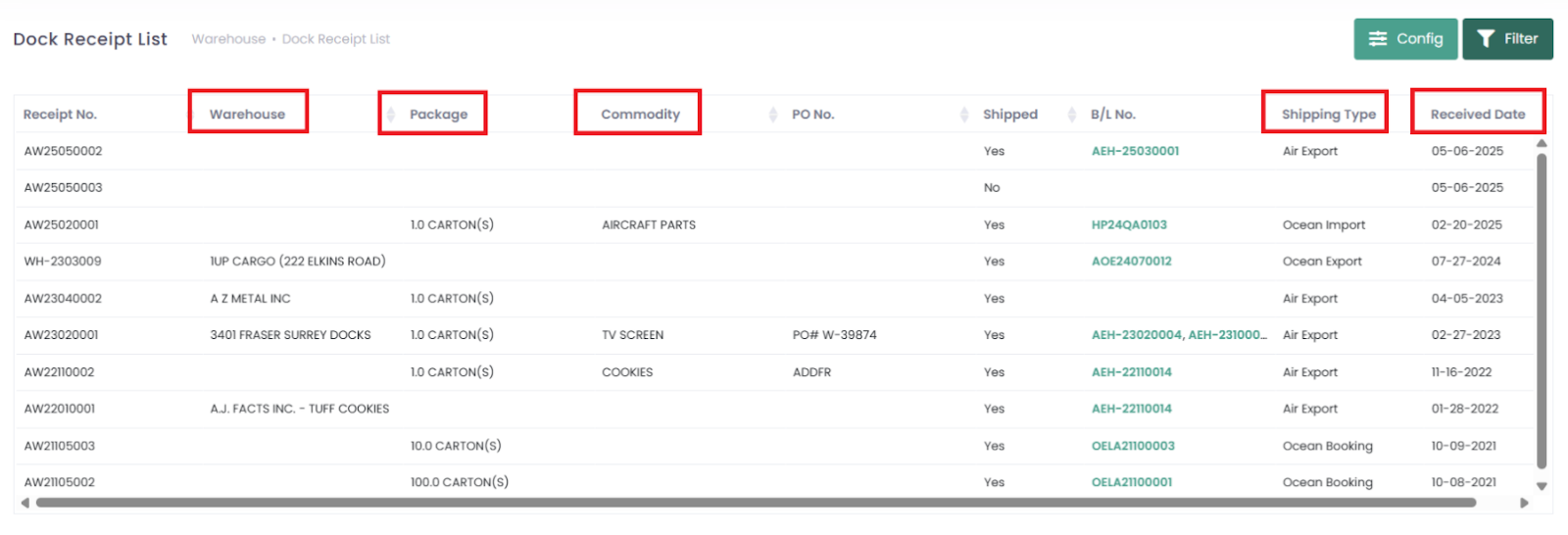Click the Shipping Type column header
The height and width of the screenshot is (535, 1568).
click(x=1328, y=114)
